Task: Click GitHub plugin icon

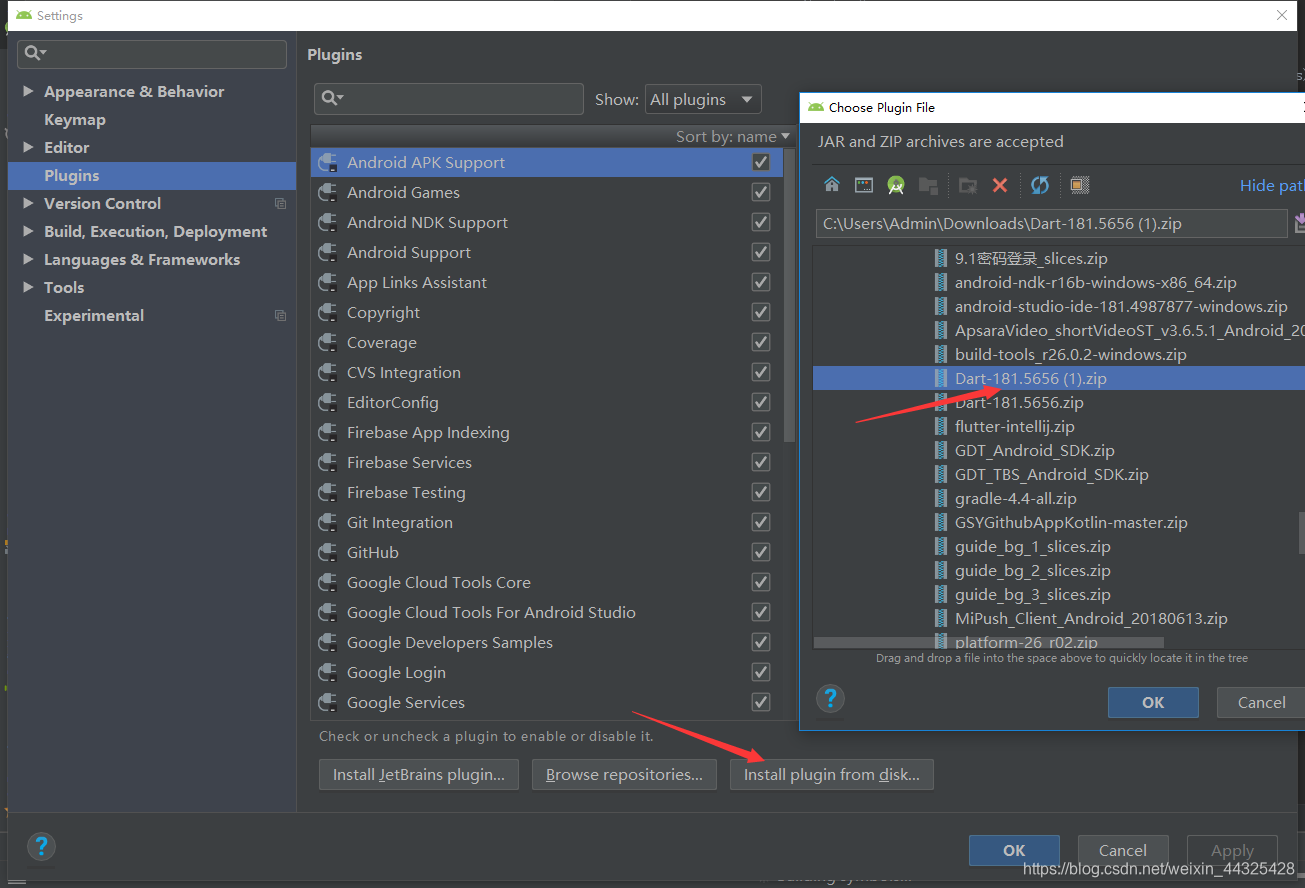Action: click(x=327, y=553)
